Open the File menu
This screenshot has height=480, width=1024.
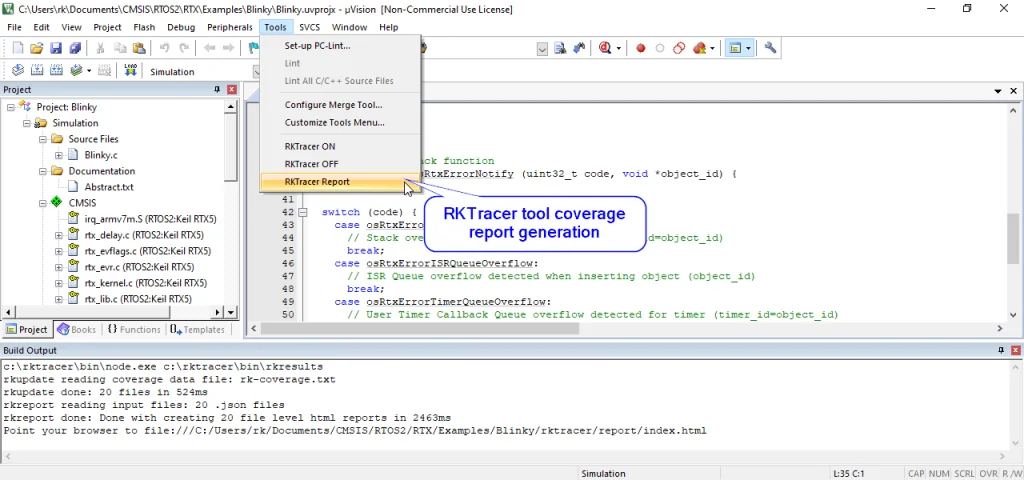click(14, 27)
